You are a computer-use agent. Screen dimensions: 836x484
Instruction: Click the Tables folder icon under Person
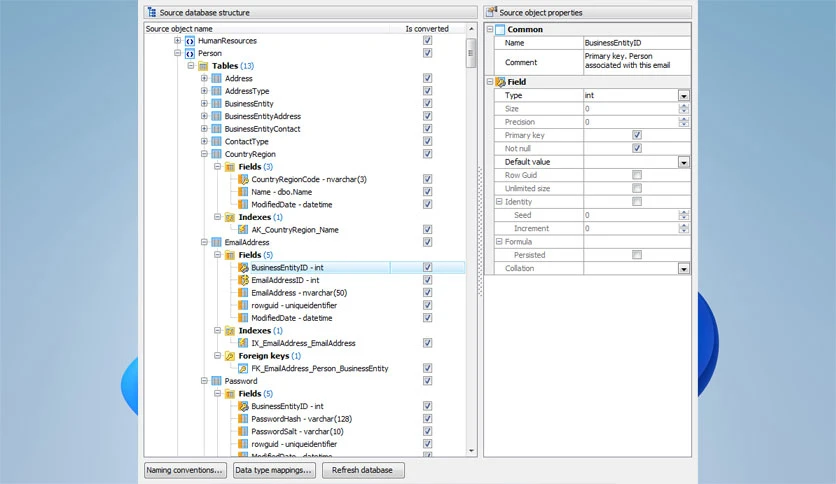[x=203, y=66]
